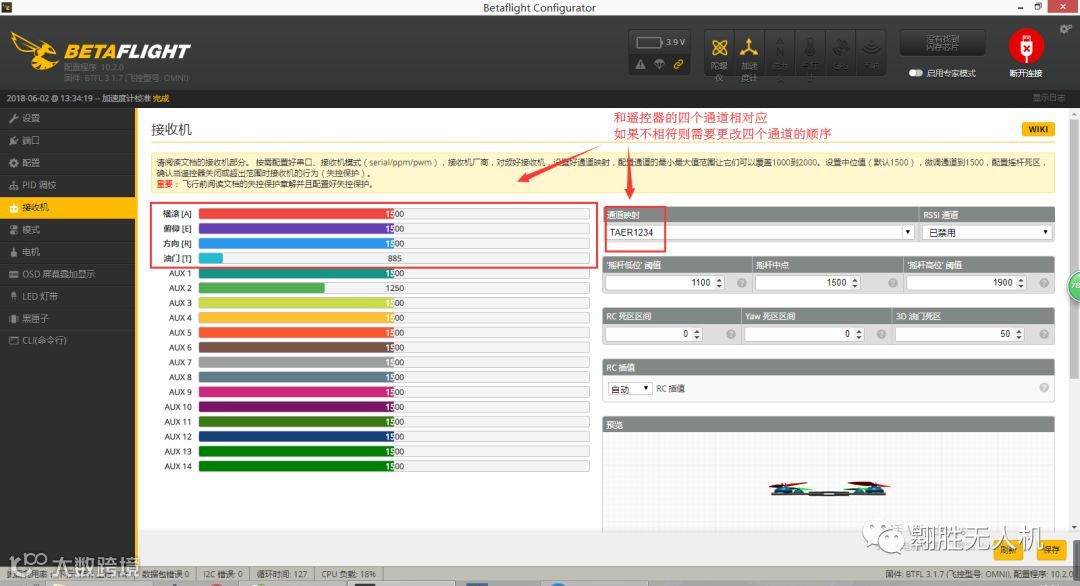Open the RSSI 通道 dropdown showing 已禁用
Image resolution: width=1080 pixels, height=586 pixels.
pos(987,233)
